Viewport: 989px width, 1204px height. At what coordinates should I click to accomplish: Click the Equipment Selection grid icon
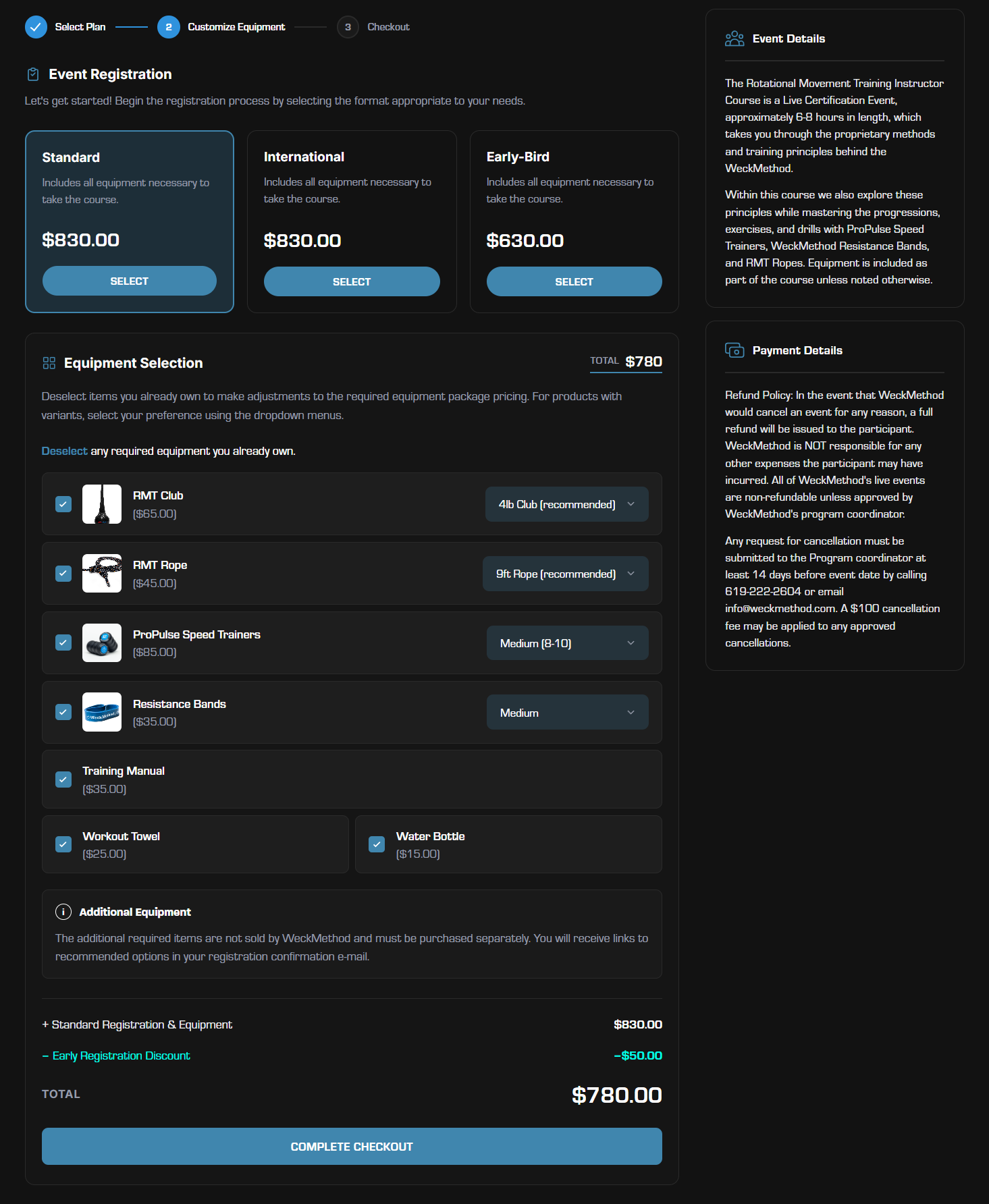tap(49, 363)
